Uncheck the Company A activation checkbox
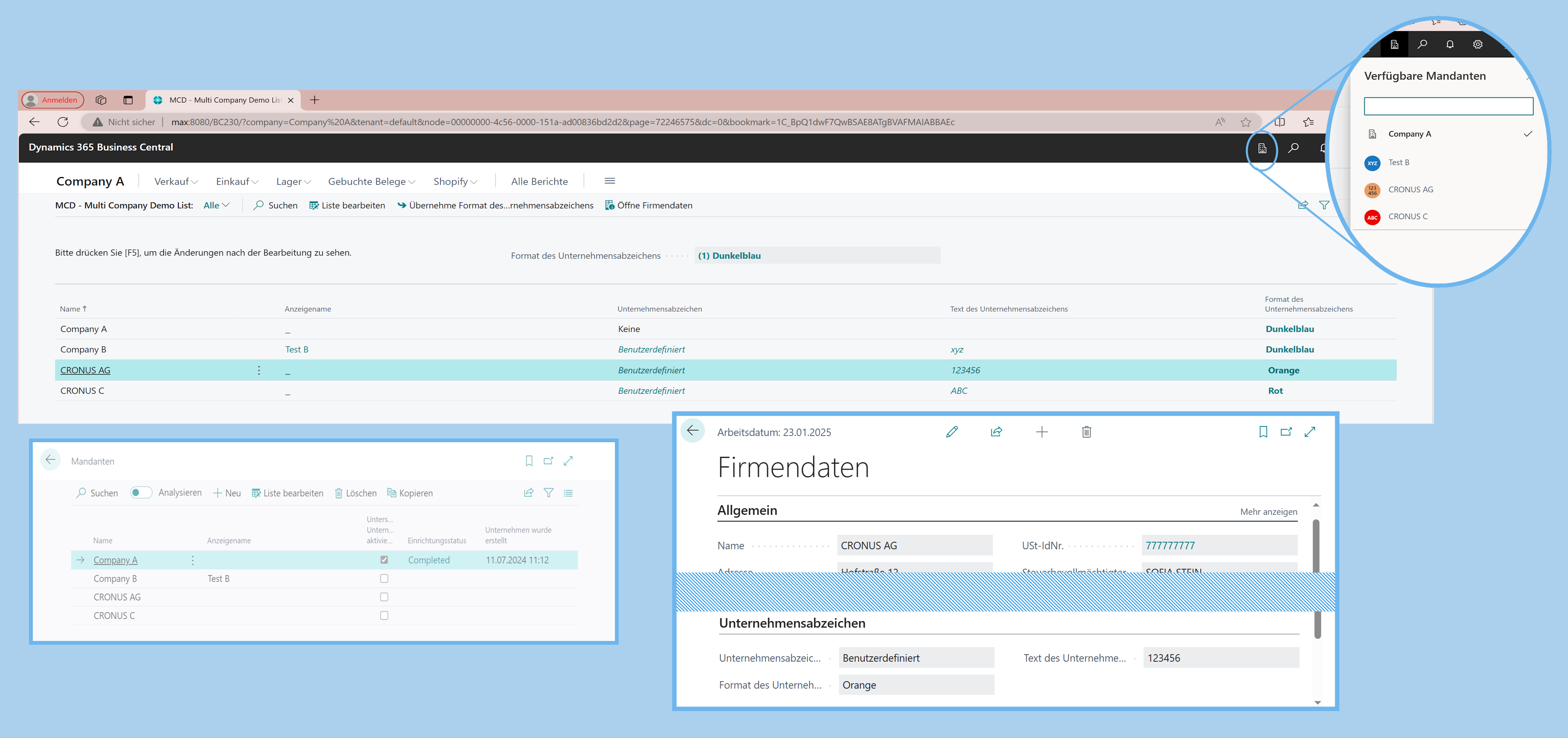This screenshot has height=738, width=1568. click(384, 560)
